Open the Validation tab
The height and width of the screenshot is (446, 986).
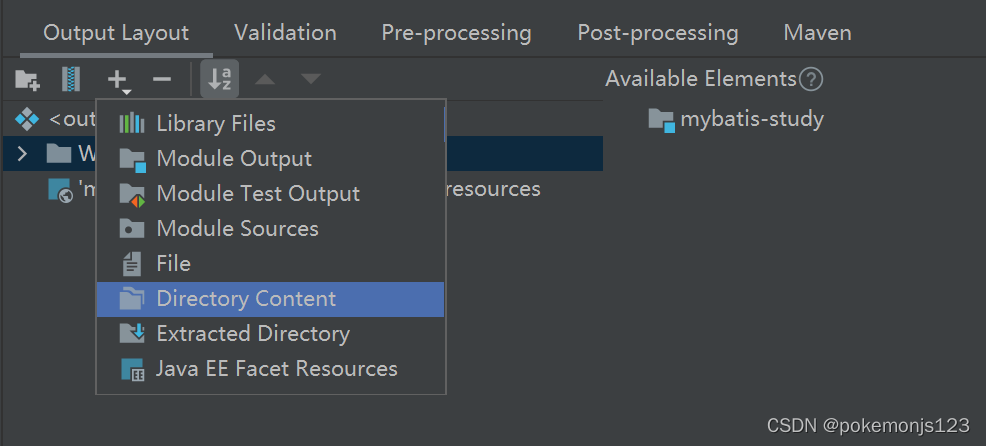pyautogui.click(x=285, y=33)
